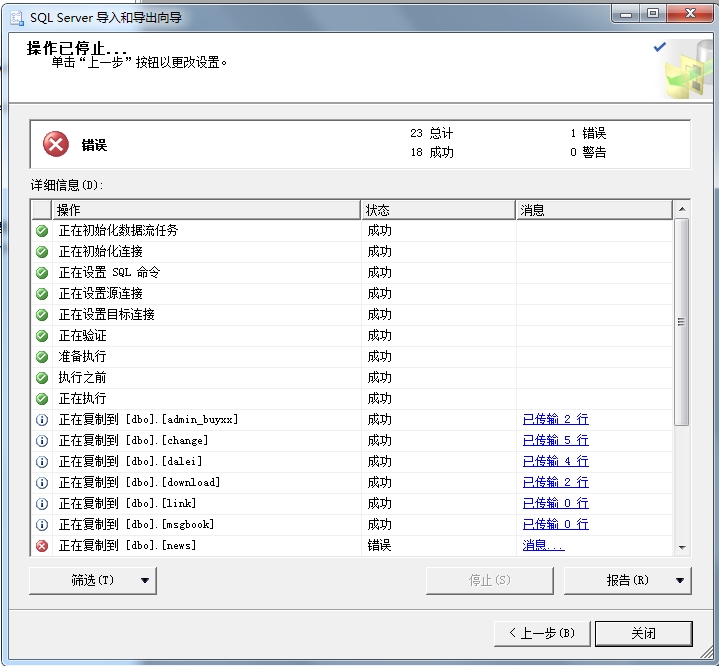Click the info icon on the [dbo].[admin_buyxx] row
The width and height of the screenshot is (719, 666).
(42, 420)
